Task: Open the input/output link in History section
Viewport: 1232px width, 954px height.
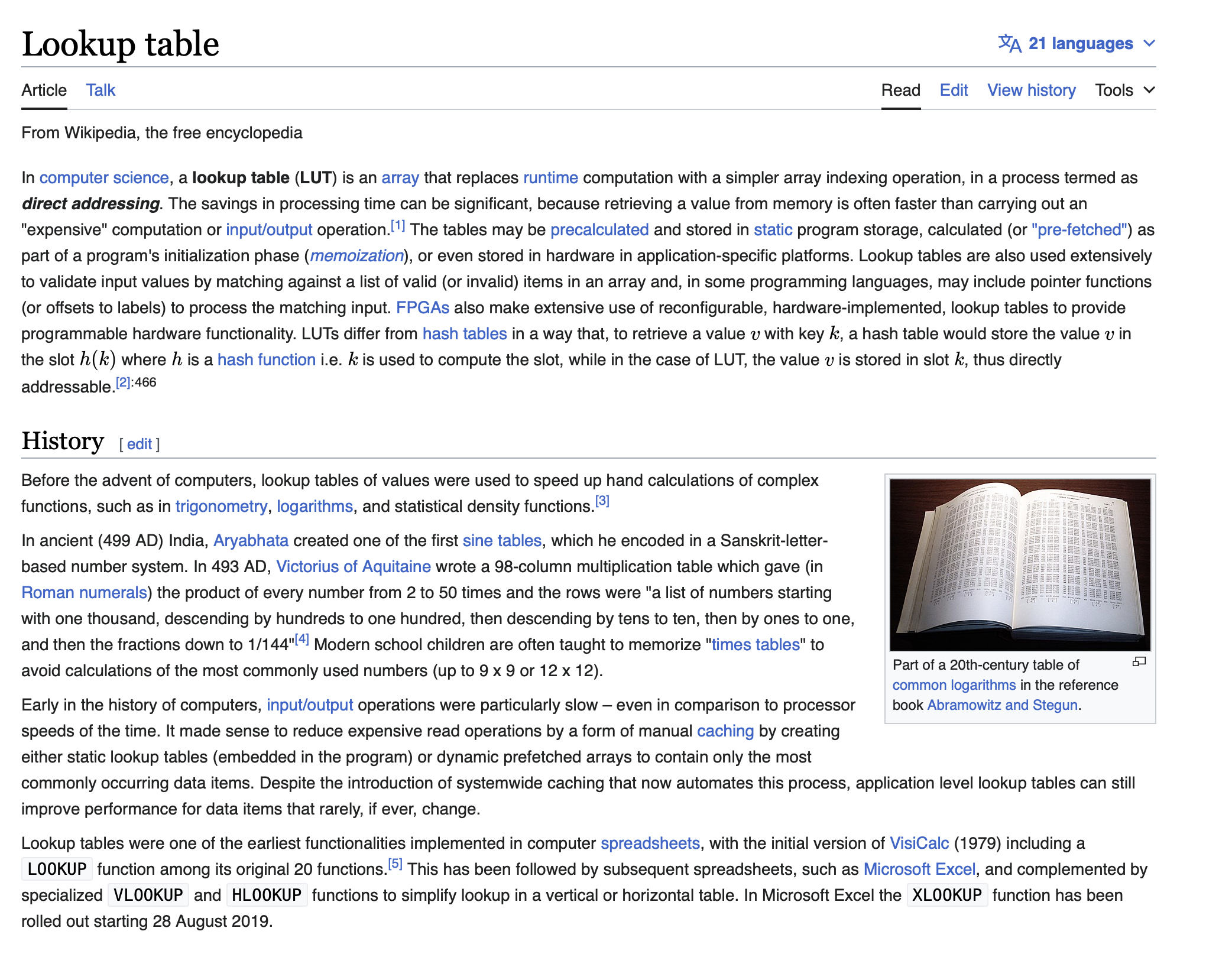Action: click(310, 705)
